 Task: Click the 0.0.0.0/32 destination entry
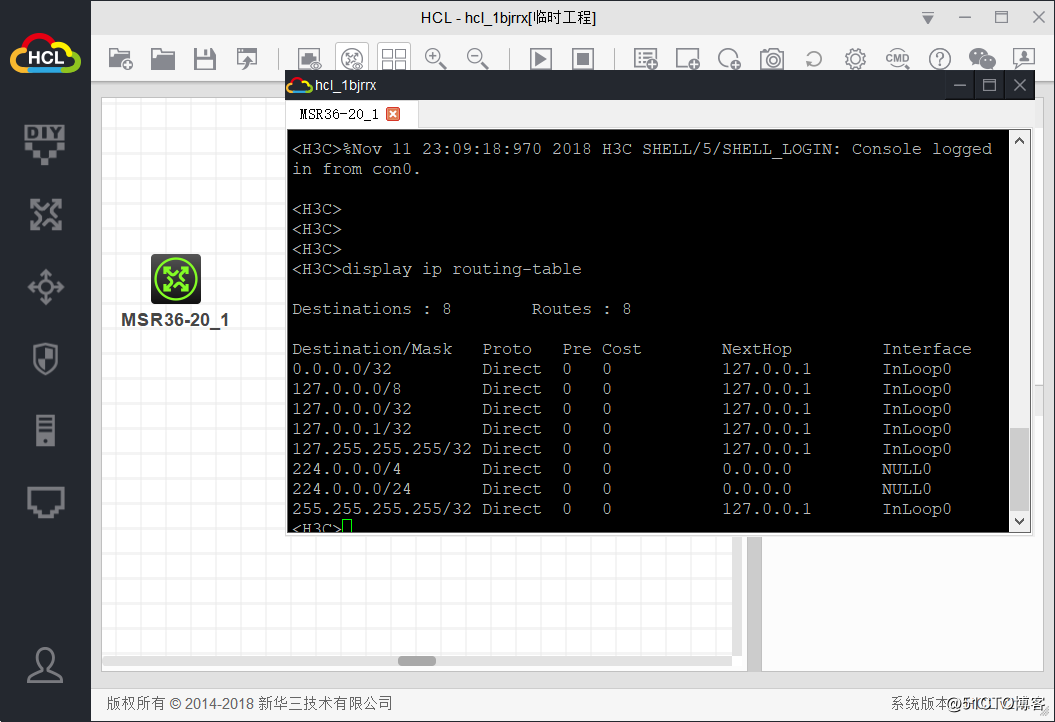[342, 369]
